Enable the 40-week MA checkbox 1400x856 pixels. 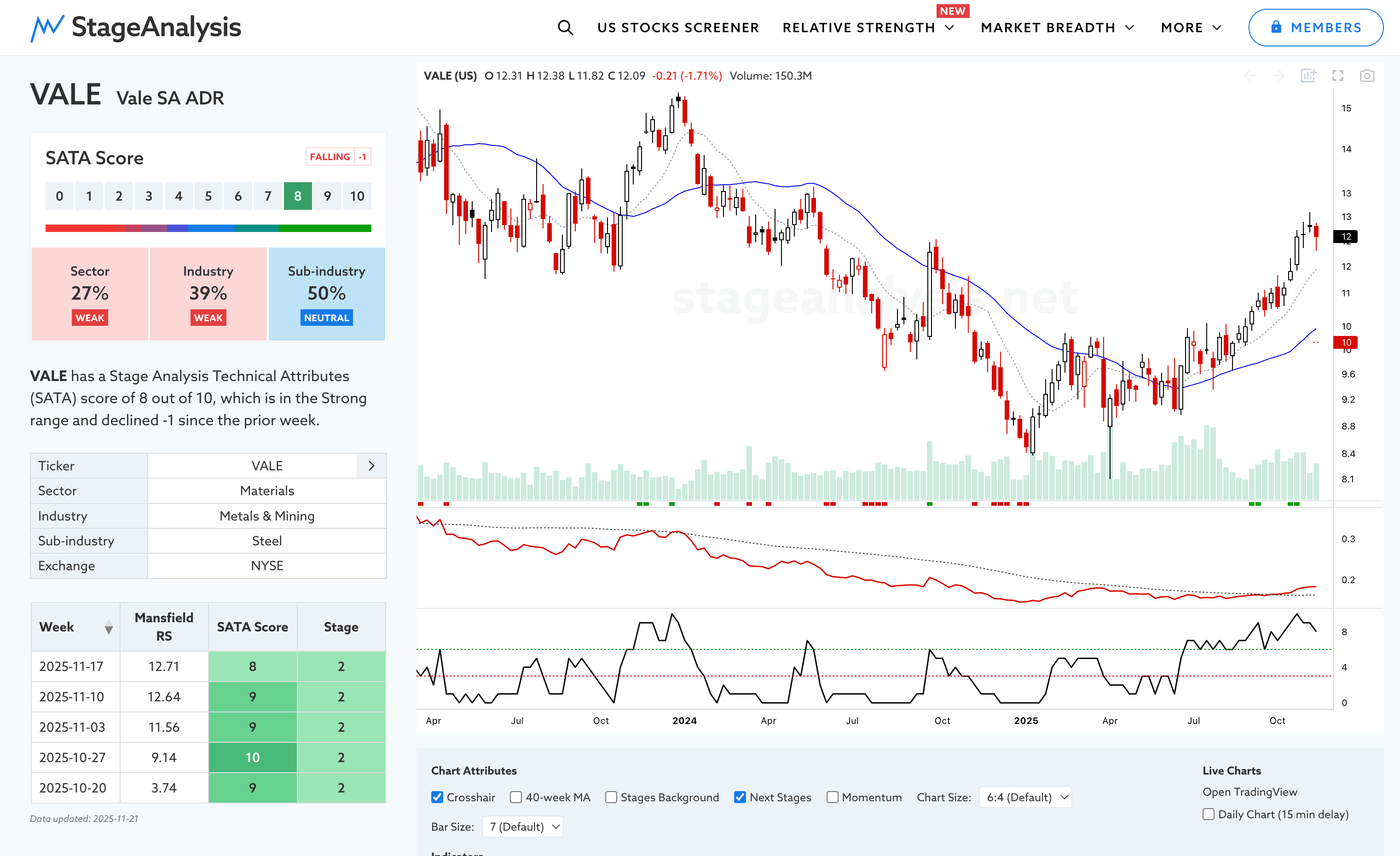[x=516, y=797]
